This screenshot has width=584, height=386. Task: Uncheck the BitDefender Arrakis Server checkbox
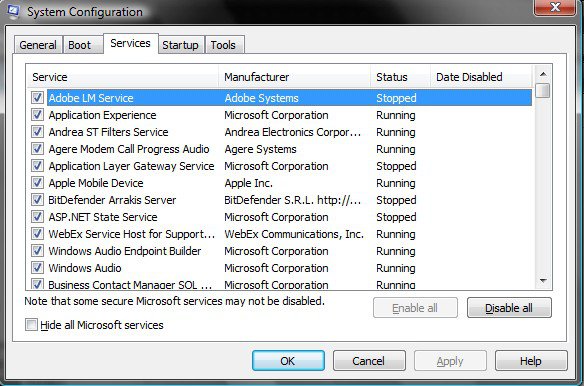(37, 200)
